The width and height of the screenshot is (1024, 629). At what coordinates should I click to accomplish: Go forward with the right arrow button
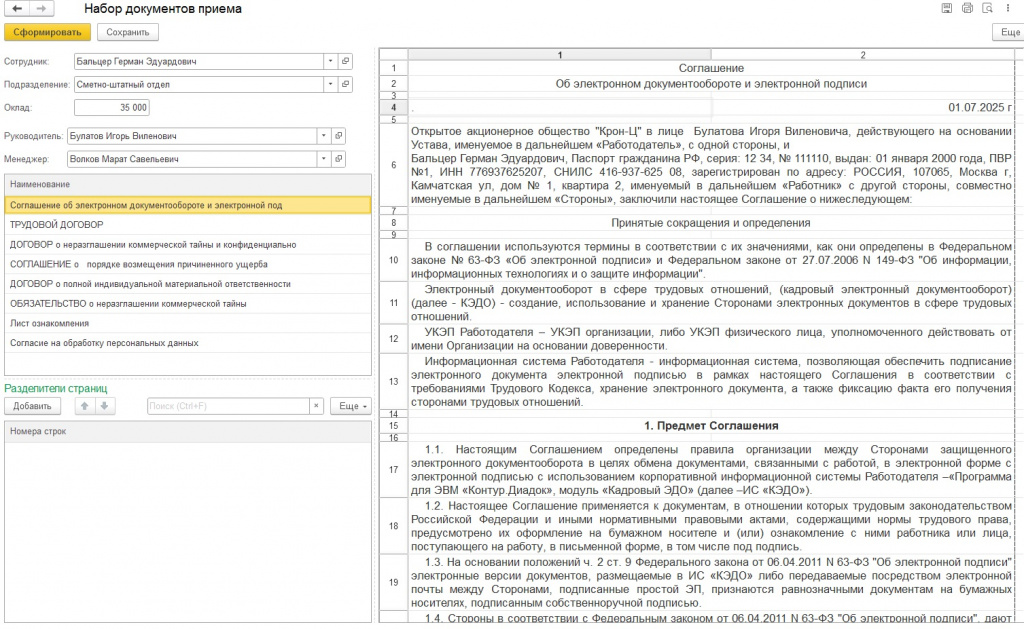[x=40, y=8]
